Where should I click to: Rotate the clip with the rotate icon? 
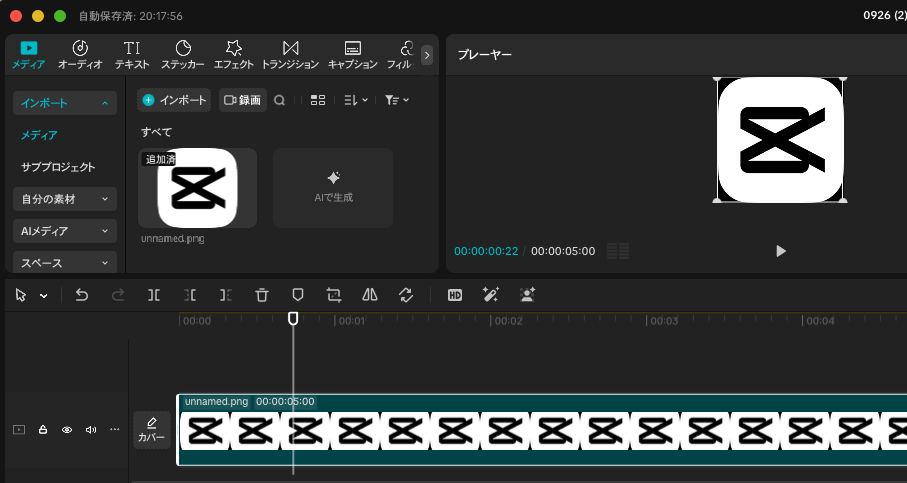406,296
